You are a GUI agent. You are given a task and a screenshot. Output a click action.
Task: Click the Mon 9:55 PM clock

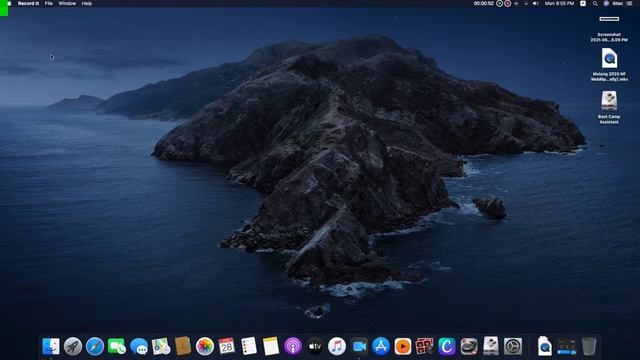click(x=559, y=3)
